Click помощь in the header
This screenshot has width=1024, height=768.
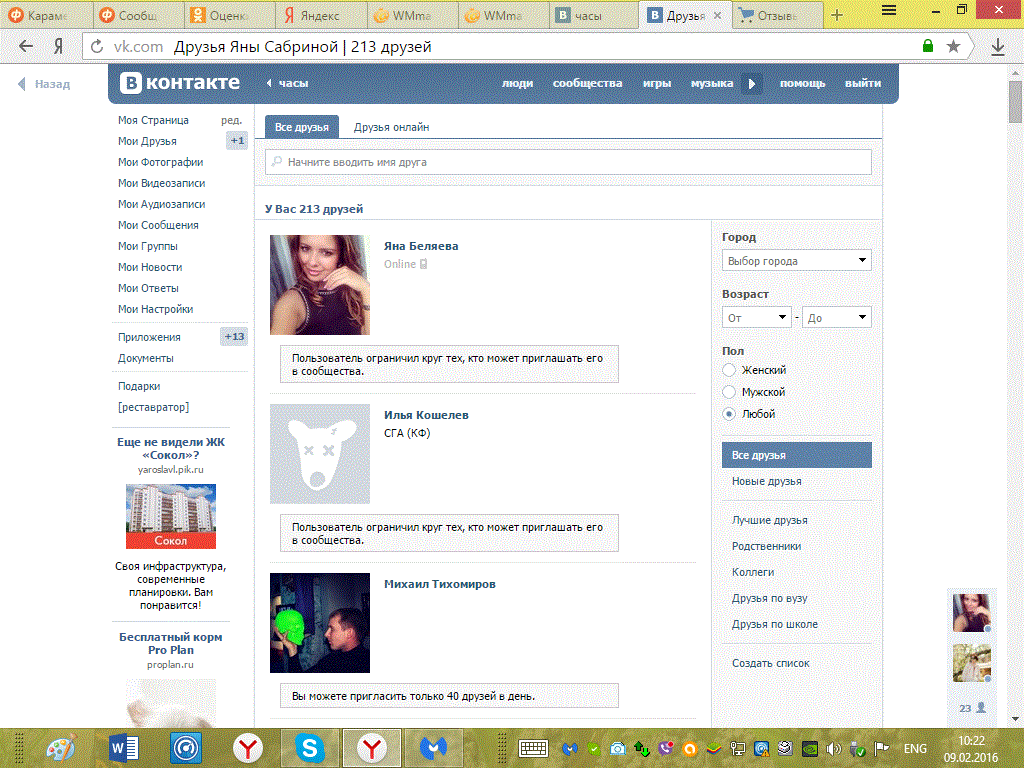(x=802, y=83)
